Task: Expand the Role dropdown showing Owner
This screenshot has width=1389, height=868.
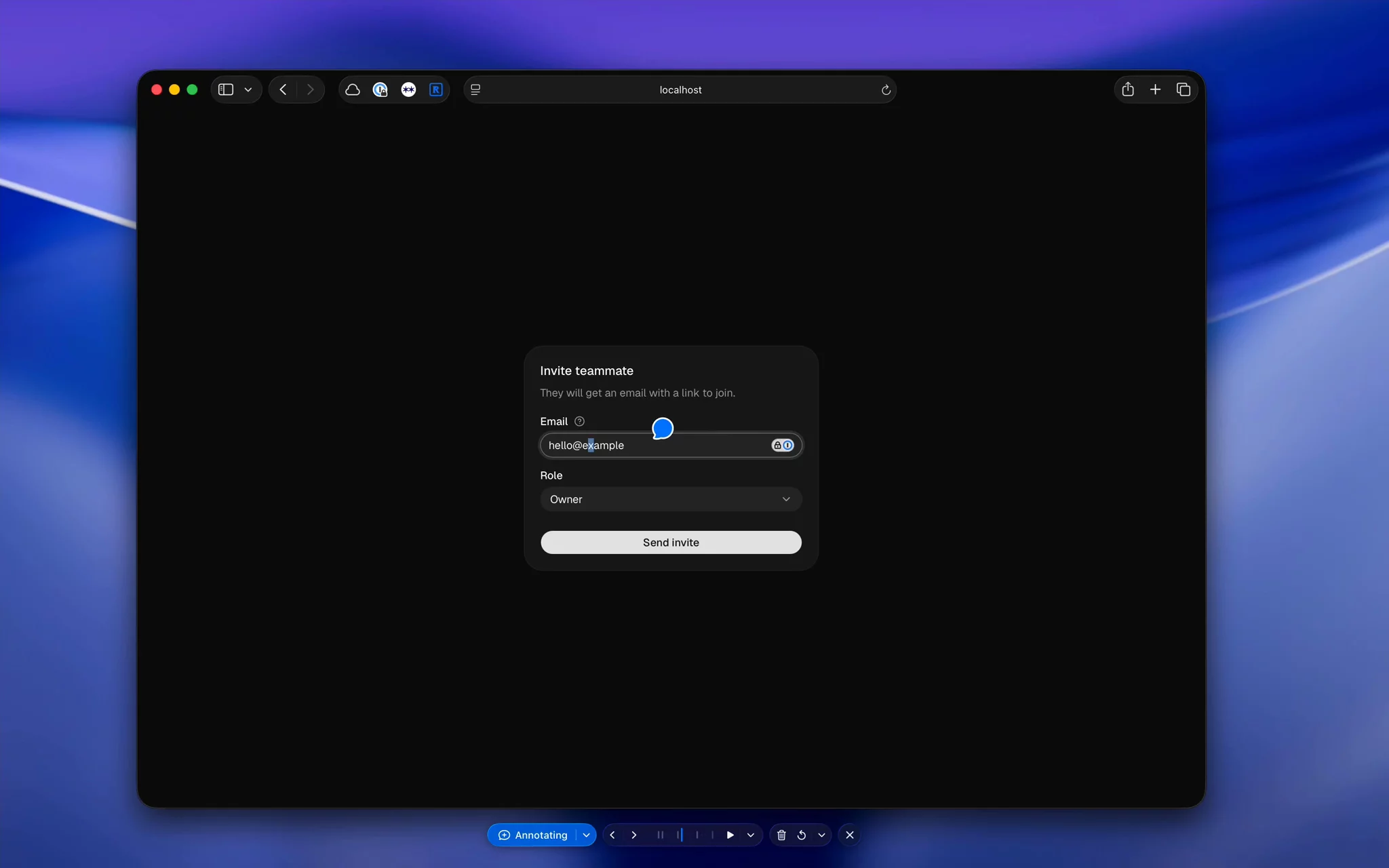Action: point(671,499)
